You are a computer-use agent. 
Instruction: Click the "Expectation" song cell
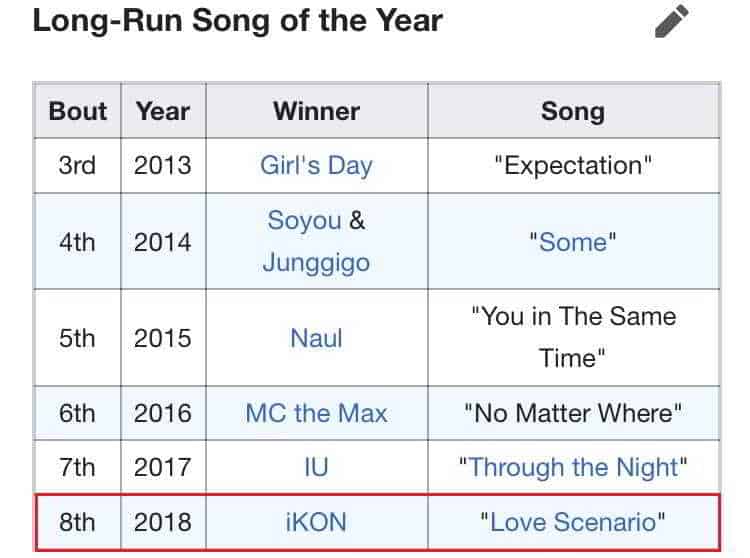tap(573, 165)
